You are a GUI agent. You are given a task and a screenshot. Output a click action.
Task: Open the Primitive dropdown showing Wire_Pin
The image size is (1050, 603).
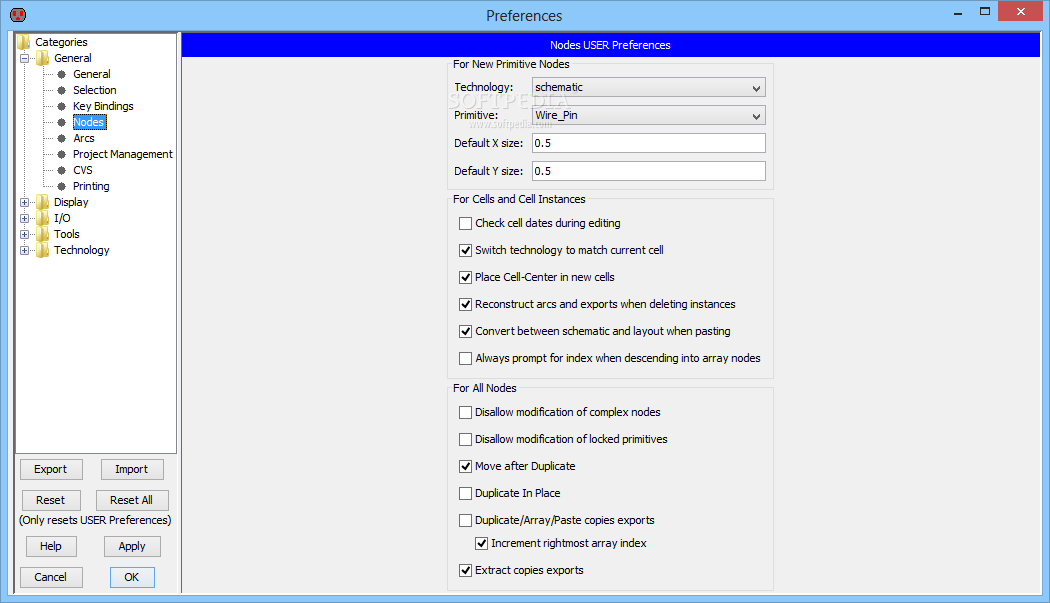click(x=648, y=116)
